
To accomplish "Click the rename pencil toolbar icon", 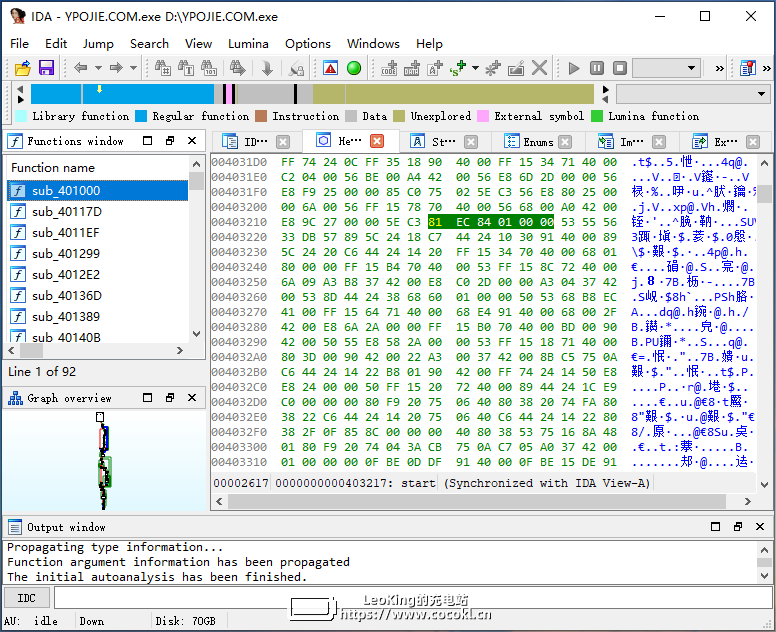I will [x=516, y=68].
